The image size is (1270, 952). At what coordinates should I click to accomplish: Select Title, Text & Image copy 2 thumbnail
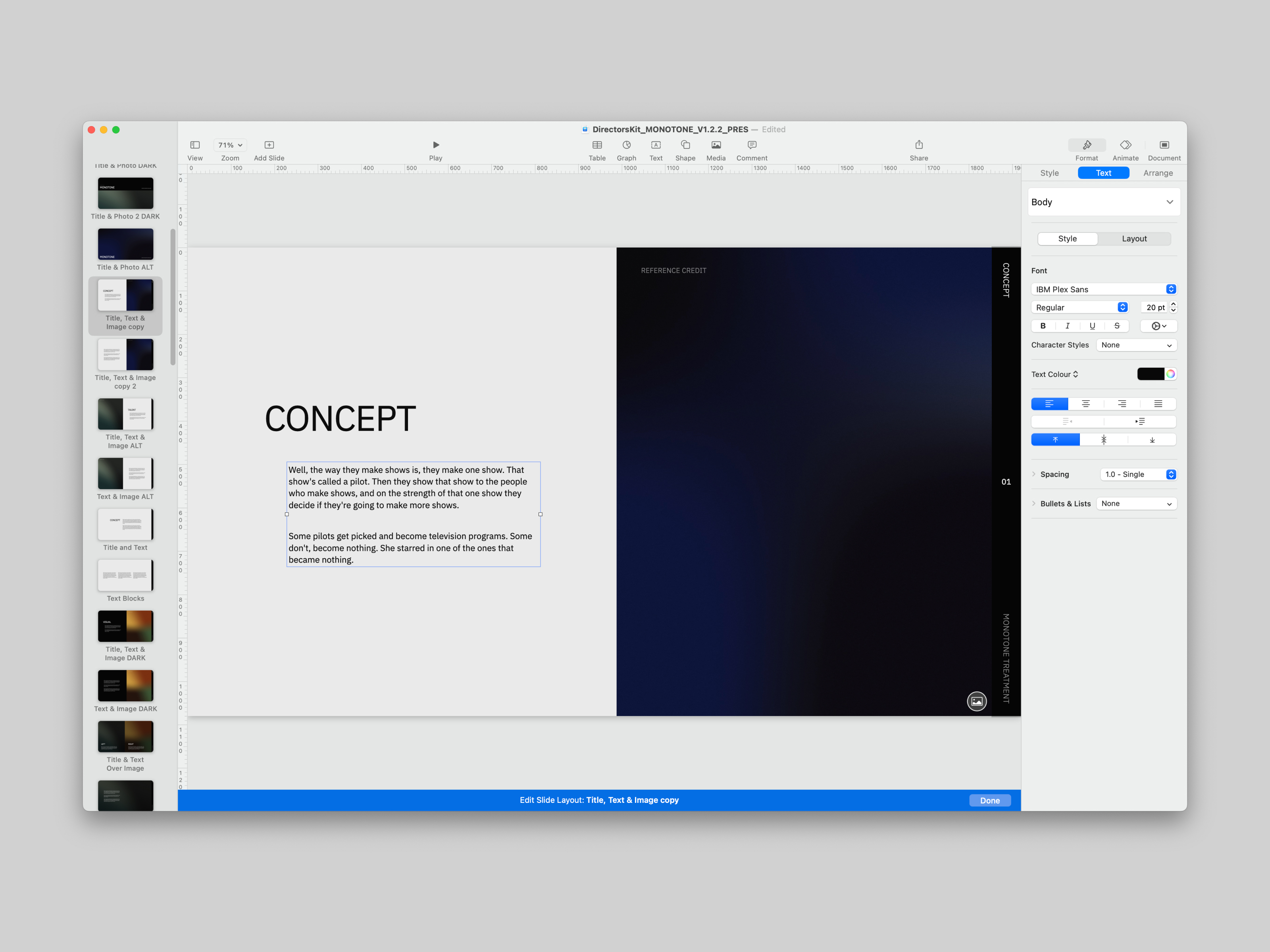125,355
